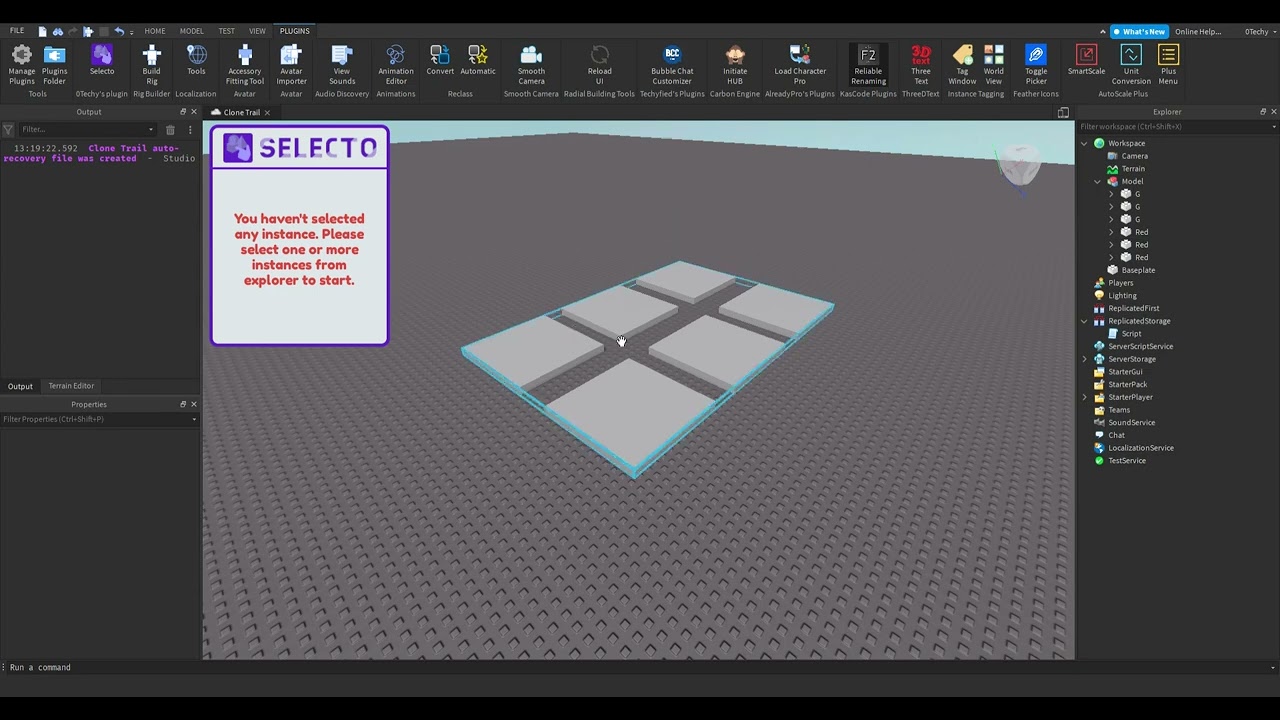Viewport: 1280px width, 720px height.
Task: Open the Online Help link
Action: tap(1197, 31)
